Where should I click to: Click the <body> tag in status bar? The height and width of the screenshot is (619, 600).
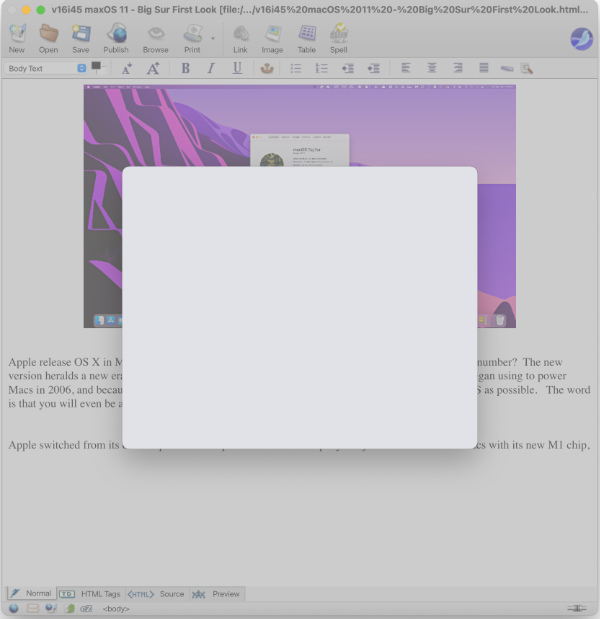coord(115,608)
